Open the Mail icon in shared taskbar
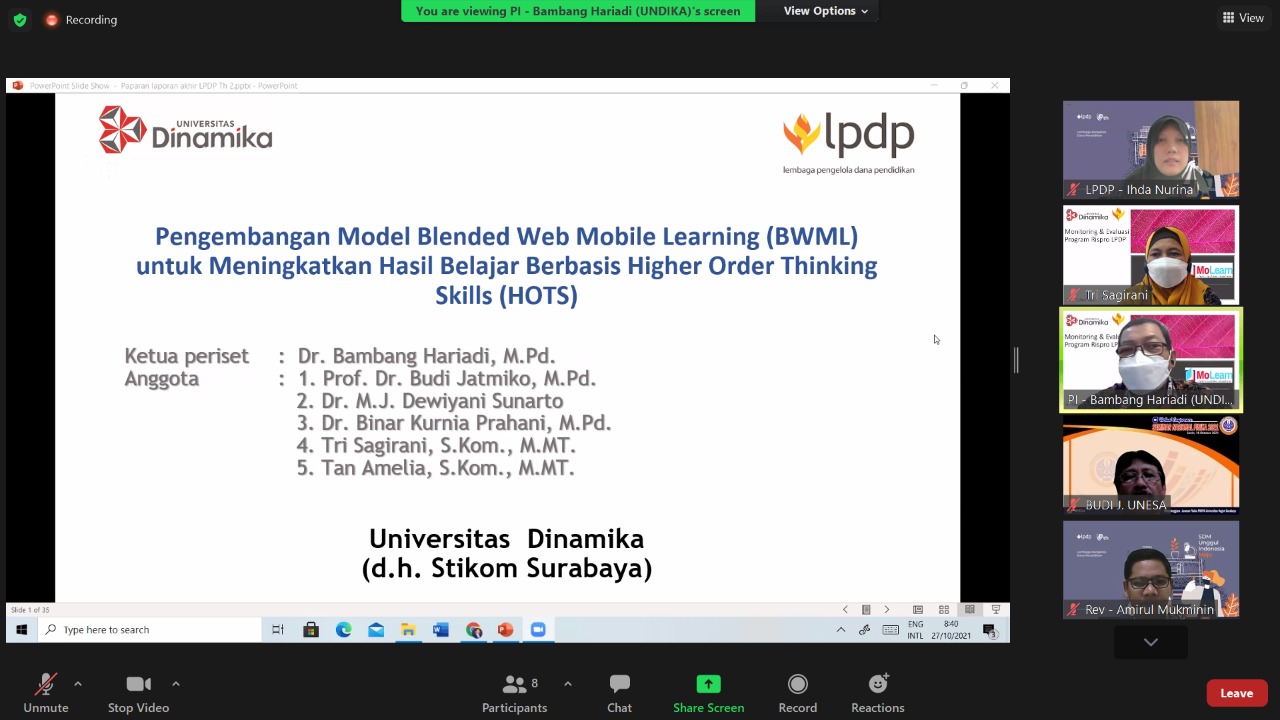The width and height of the screenshot is (1280, 720). [x=376, y=629]
